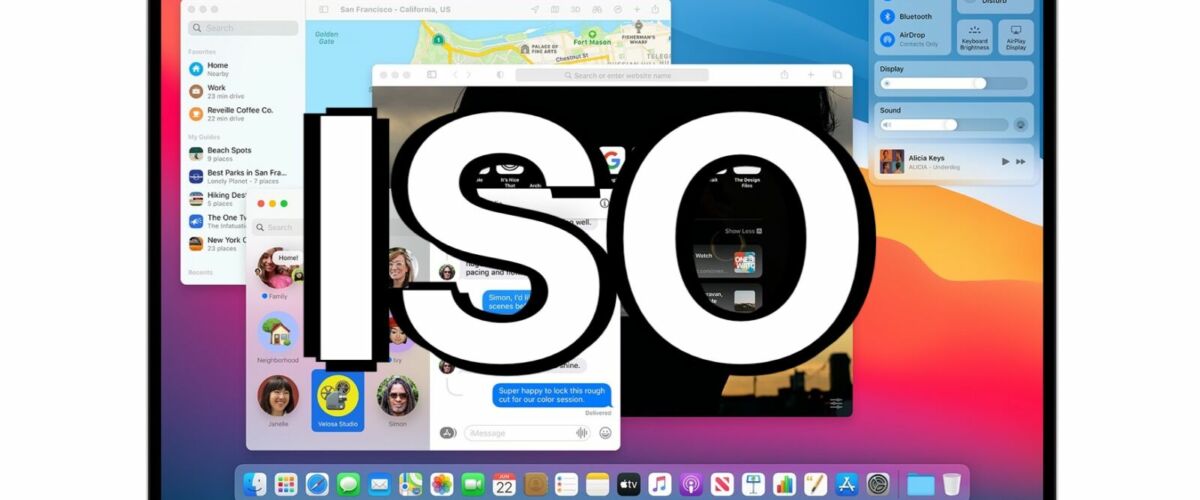1200x500 pixels.
Task: Click current location arrow in Maps toolbar
Action: (x=536, y=9)
